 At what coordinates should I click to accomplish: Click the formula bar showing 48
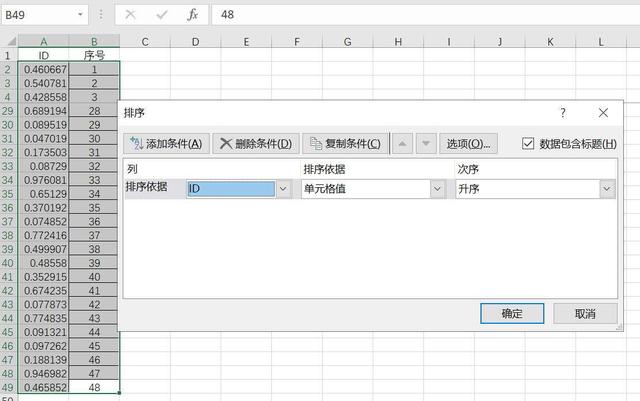click(426, 15)
